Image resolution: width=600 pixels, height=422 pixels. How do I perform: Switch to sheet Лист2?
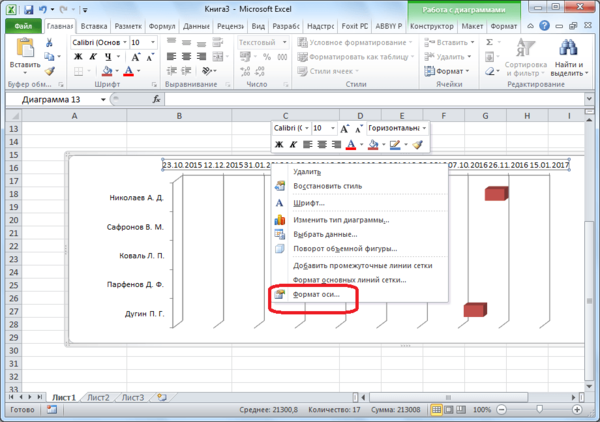pos(98,398)
